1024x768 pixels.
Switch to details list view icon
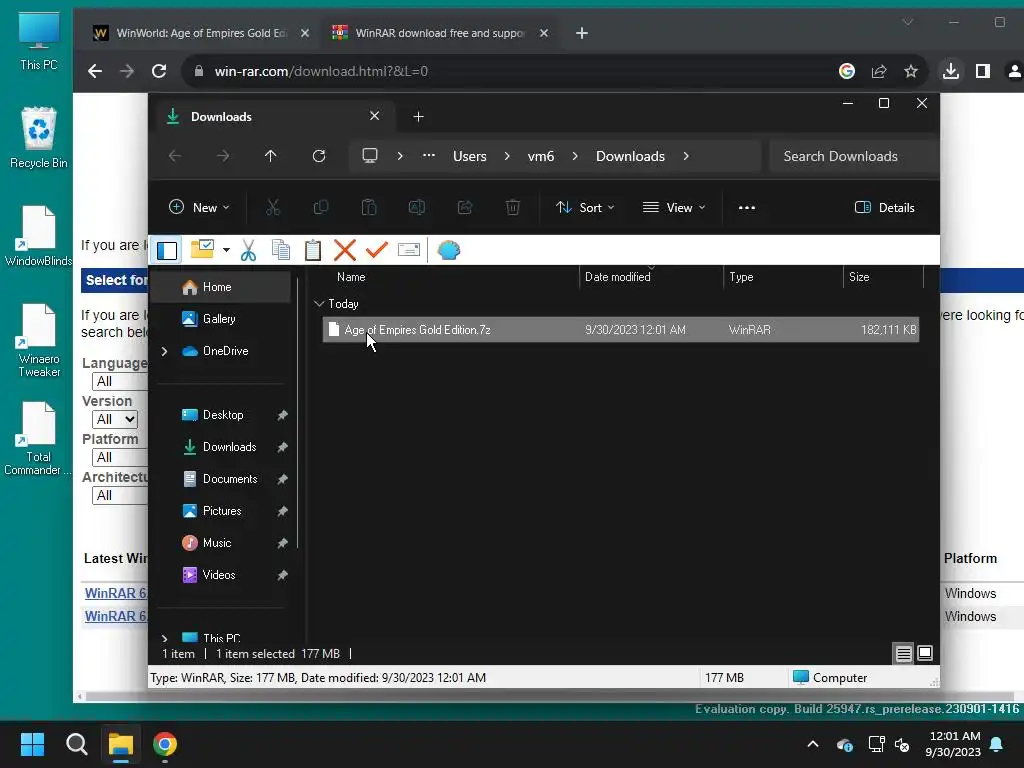point(903,653)
